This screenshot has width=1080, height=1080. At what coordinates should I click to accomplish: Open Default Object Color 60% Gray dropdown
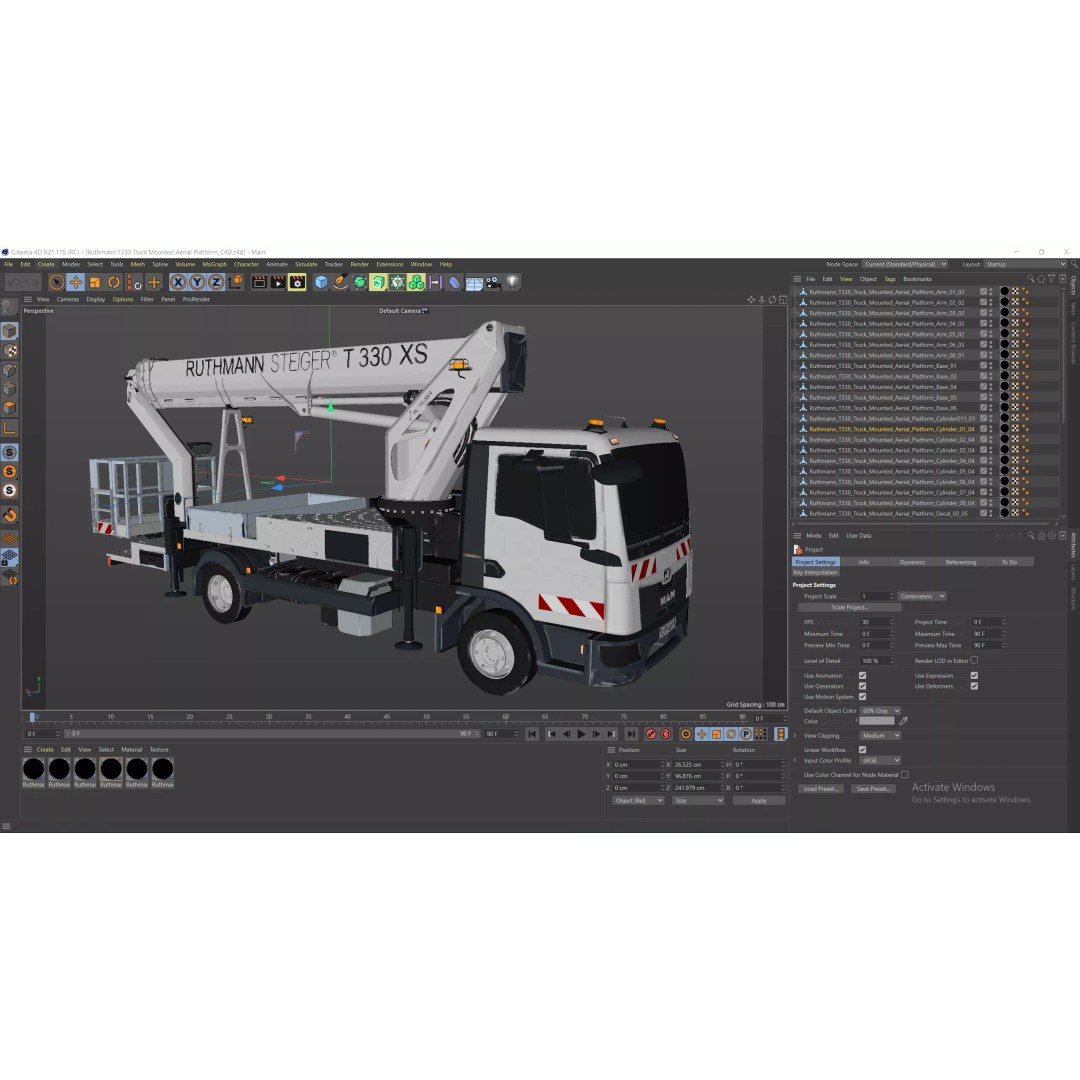880,711
